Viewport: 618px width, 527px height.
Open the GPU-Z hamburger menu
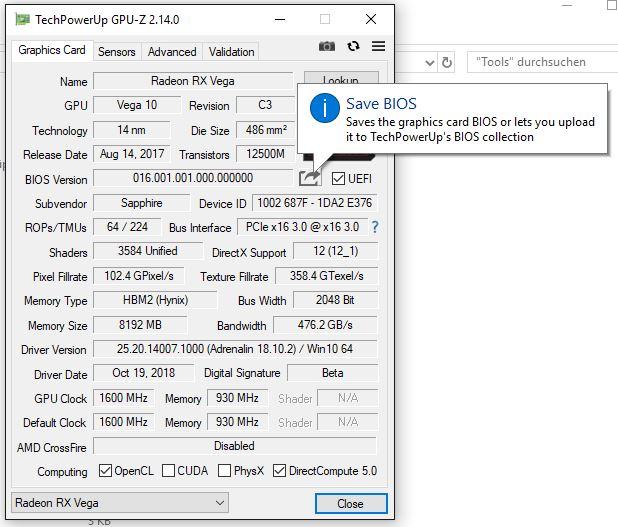[x=378, y=47]
